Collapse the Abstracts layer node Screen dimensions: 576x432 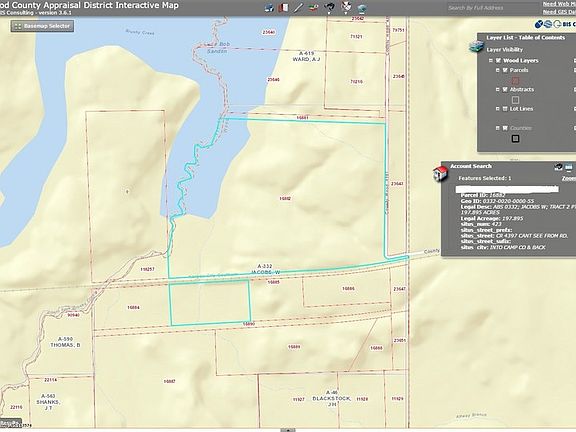coord(498,89)
